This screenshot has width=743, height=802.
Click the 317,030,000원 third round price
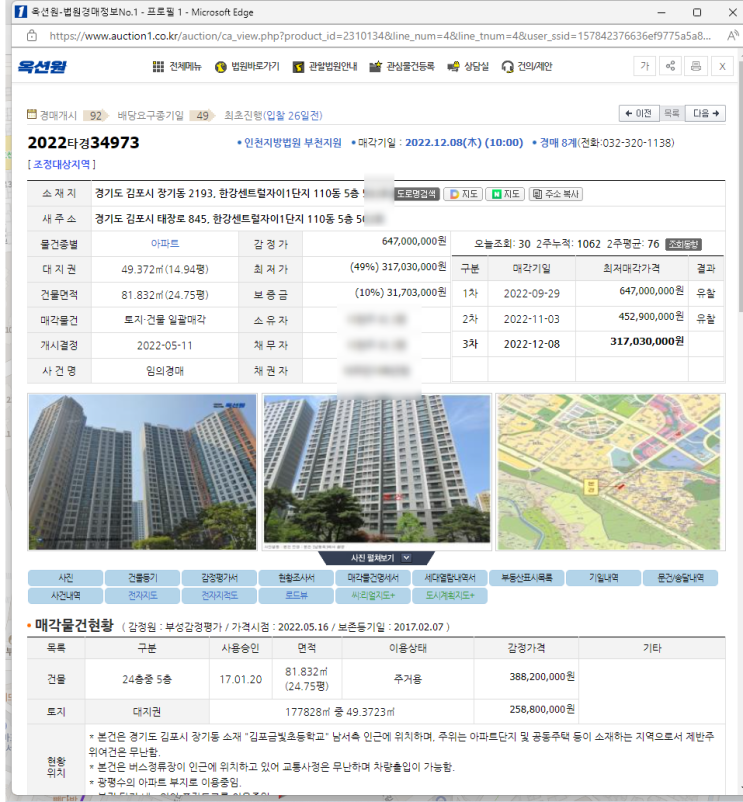[x=646, y=341]
